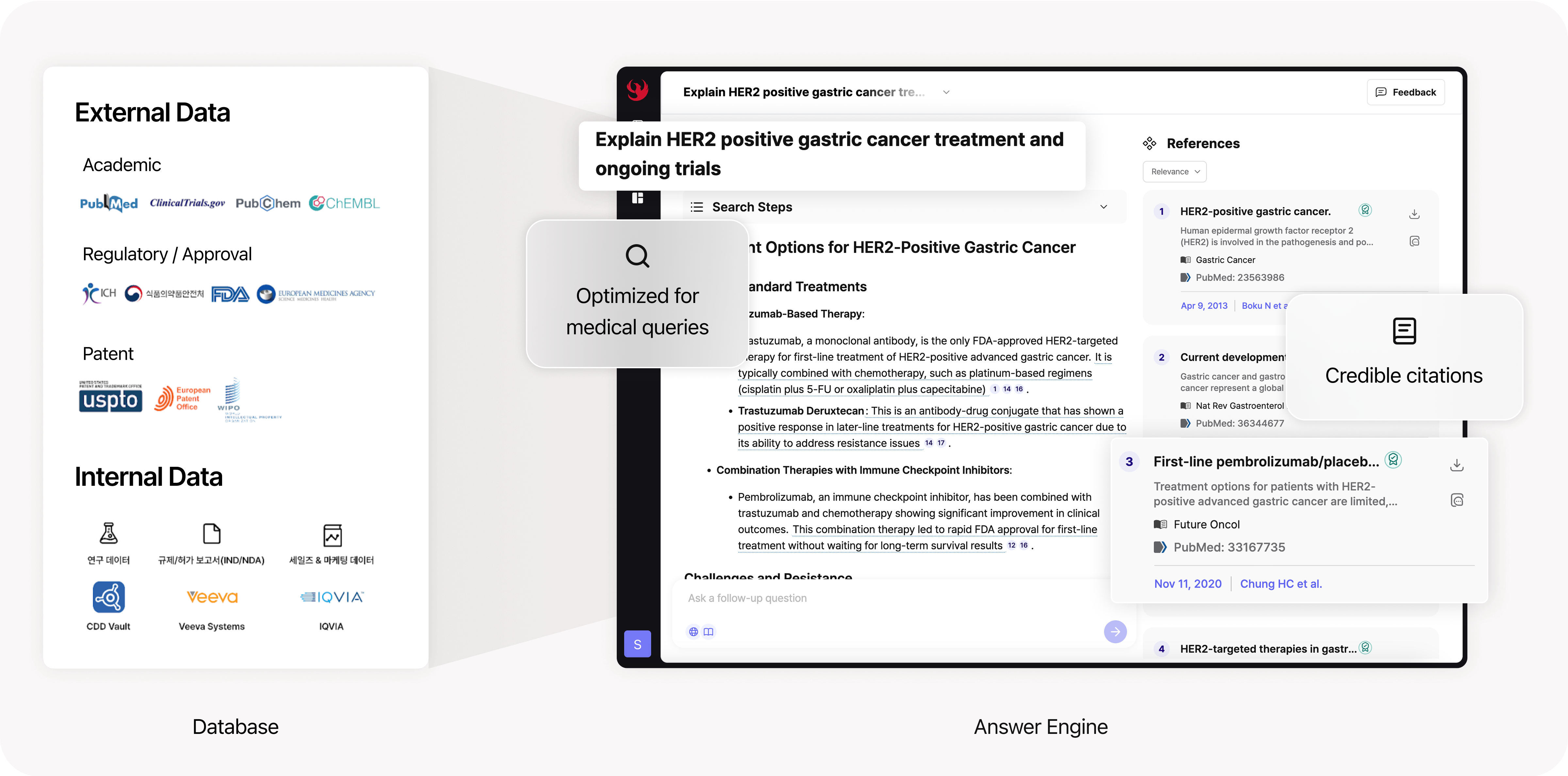Viewport: 1568px width, 776px height.
Task: Open the Boku N et al author link
Action: (1264, 306)
